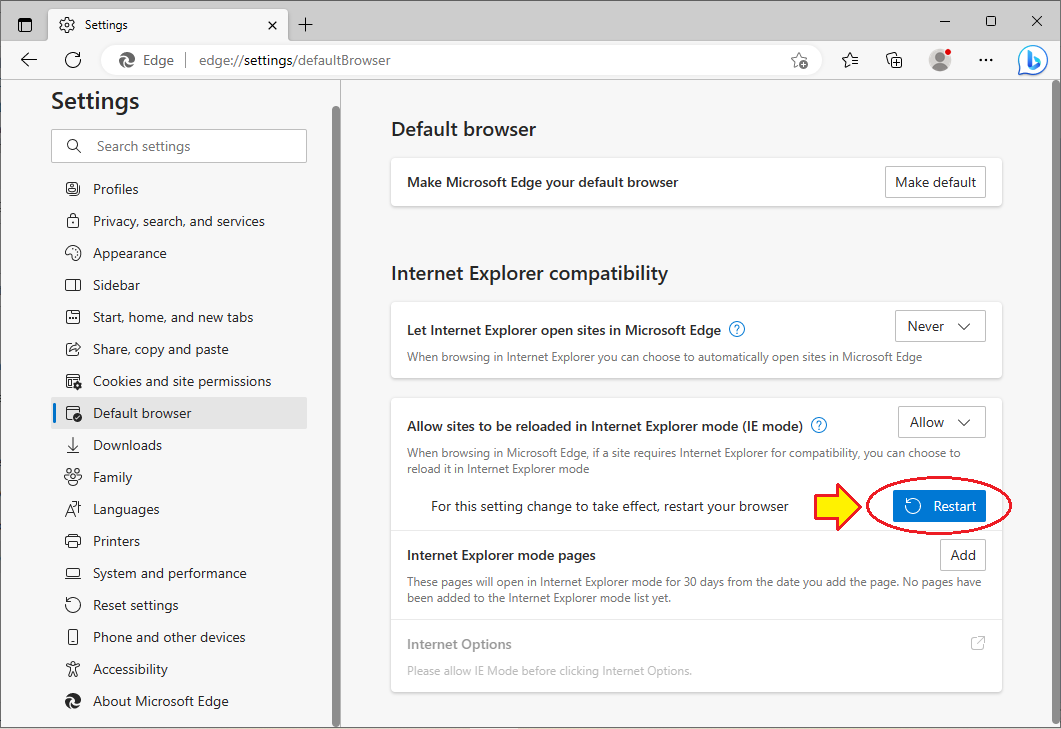Click the Profiles icon in sidebar
The image size is (1061, 729).
[73, 189]
